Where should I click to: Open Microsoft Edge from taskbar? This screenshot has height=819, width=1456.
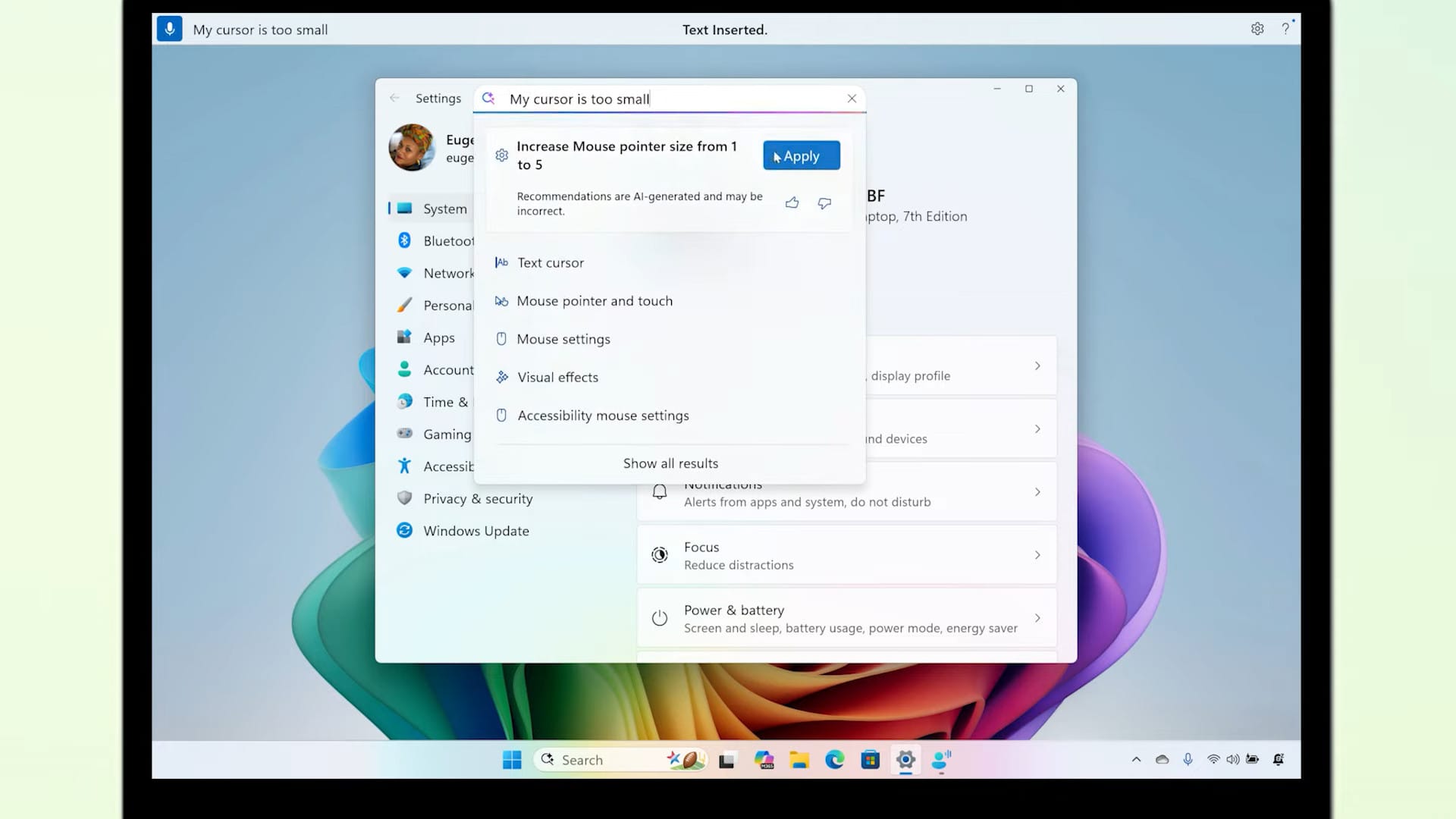pos(834,759)
